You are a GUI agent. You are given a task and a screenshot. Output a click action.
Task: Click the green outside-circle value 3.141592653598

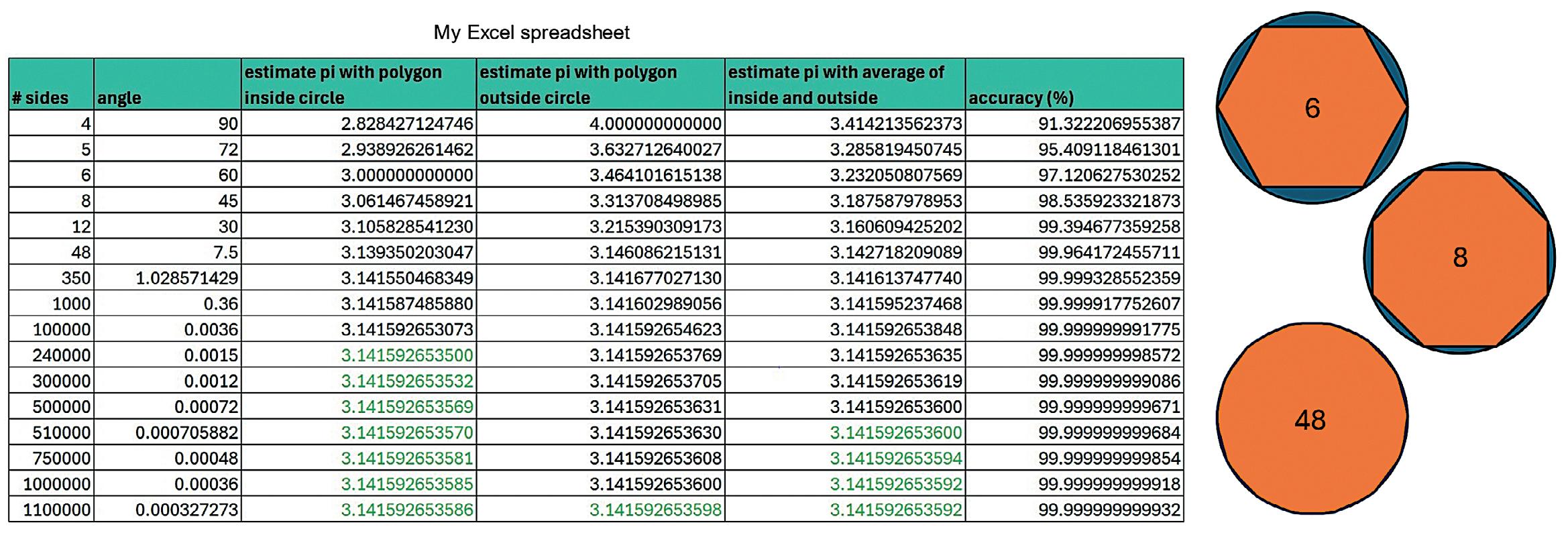pyautogui.click(x=601, y=510)
